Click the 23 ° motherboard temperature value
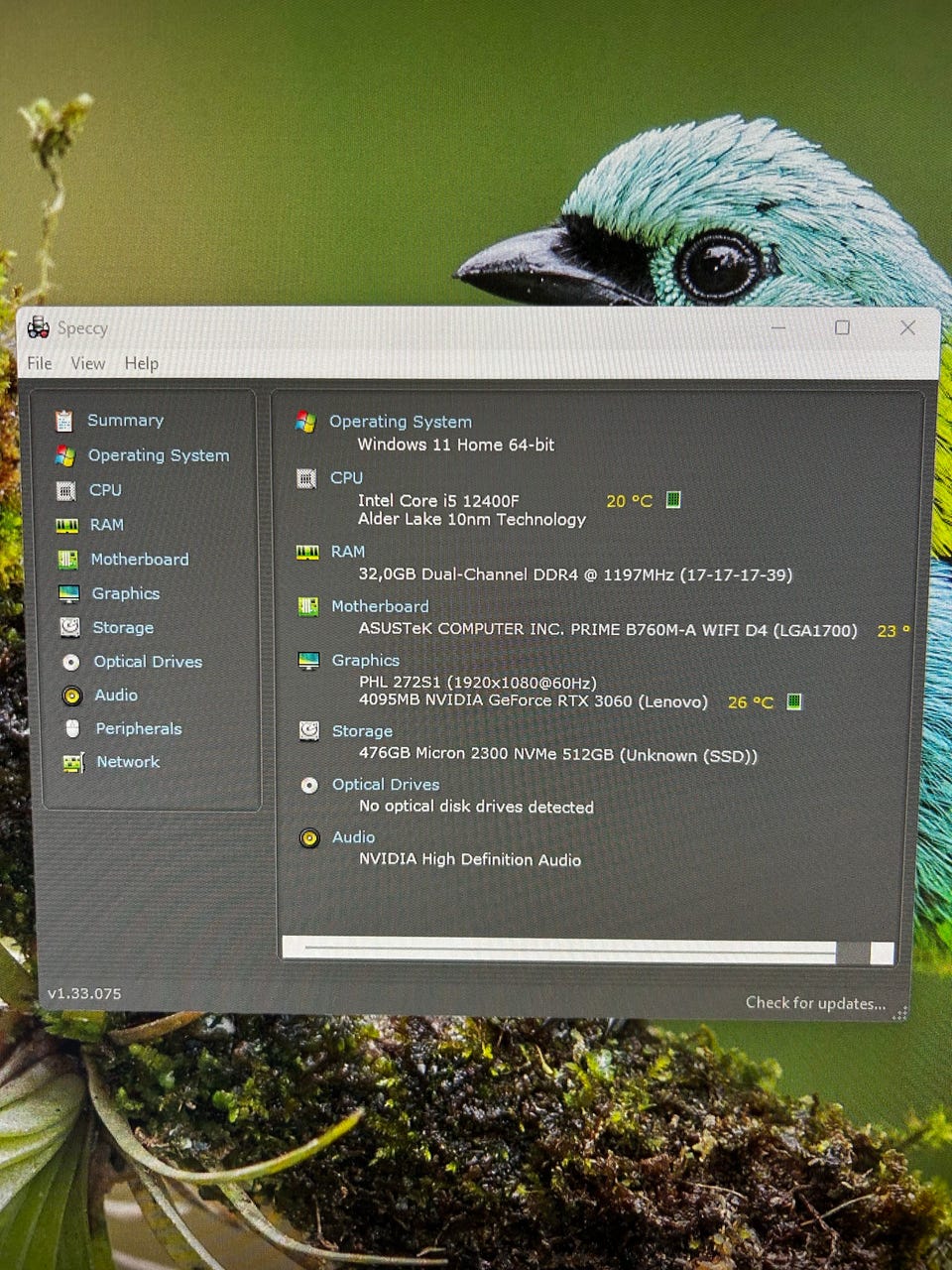The image size is (952, 1270). 893,631
